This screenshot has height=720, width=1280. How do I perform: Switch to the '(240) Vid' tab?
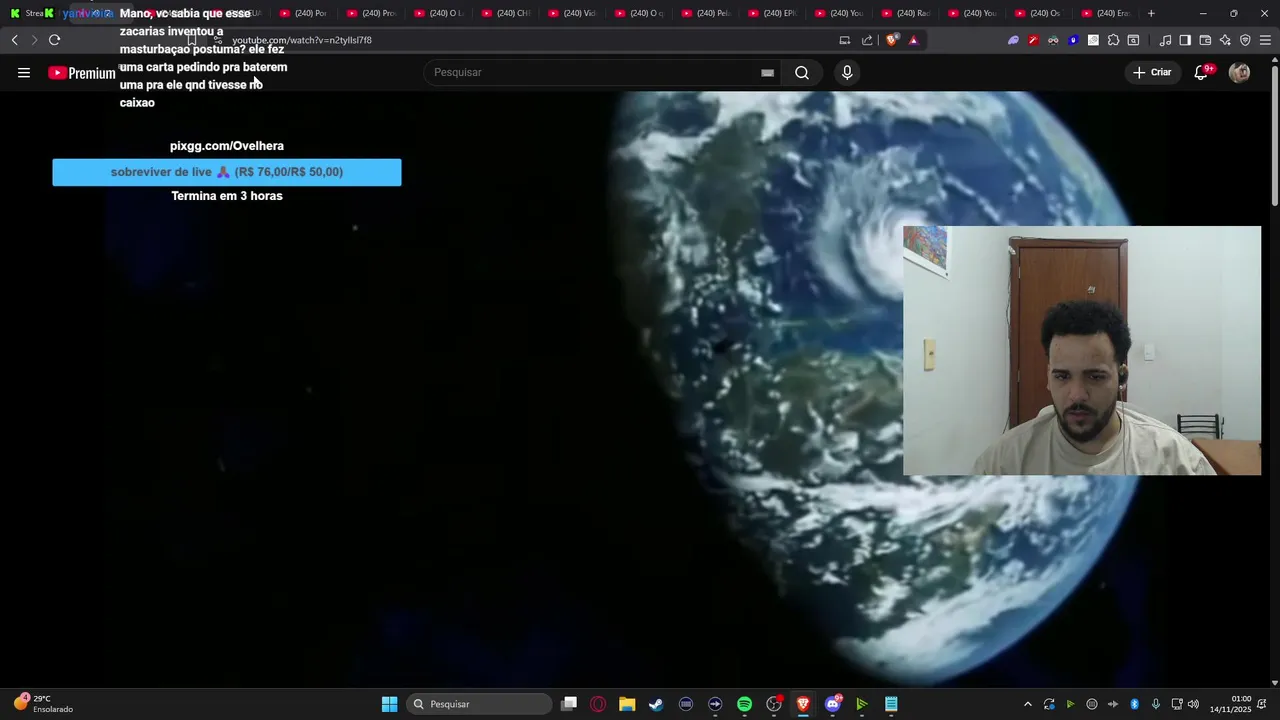pyautogui.click(x=572, y=13)
